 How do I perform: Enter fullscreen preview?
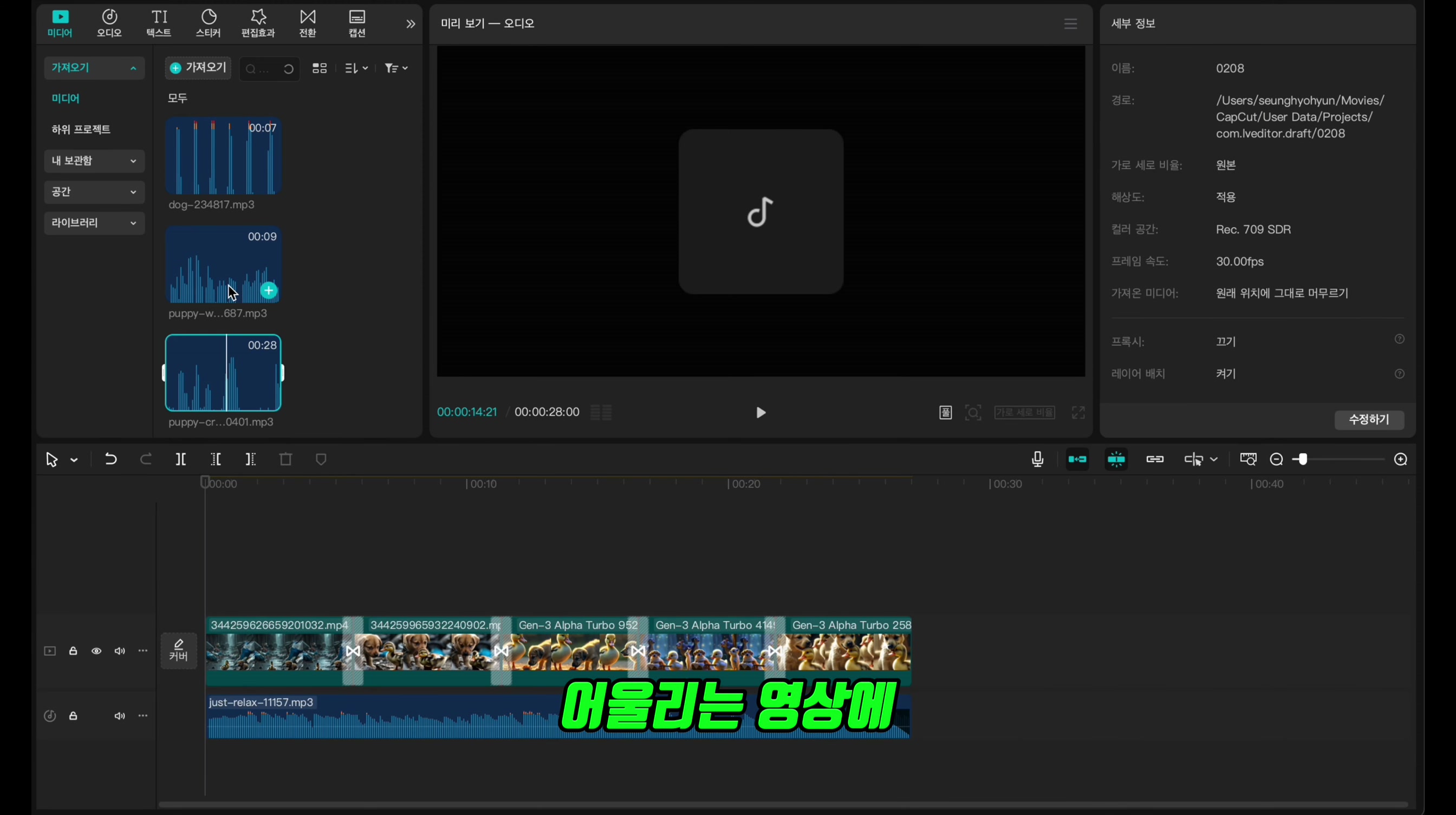tap(1078, 413)
